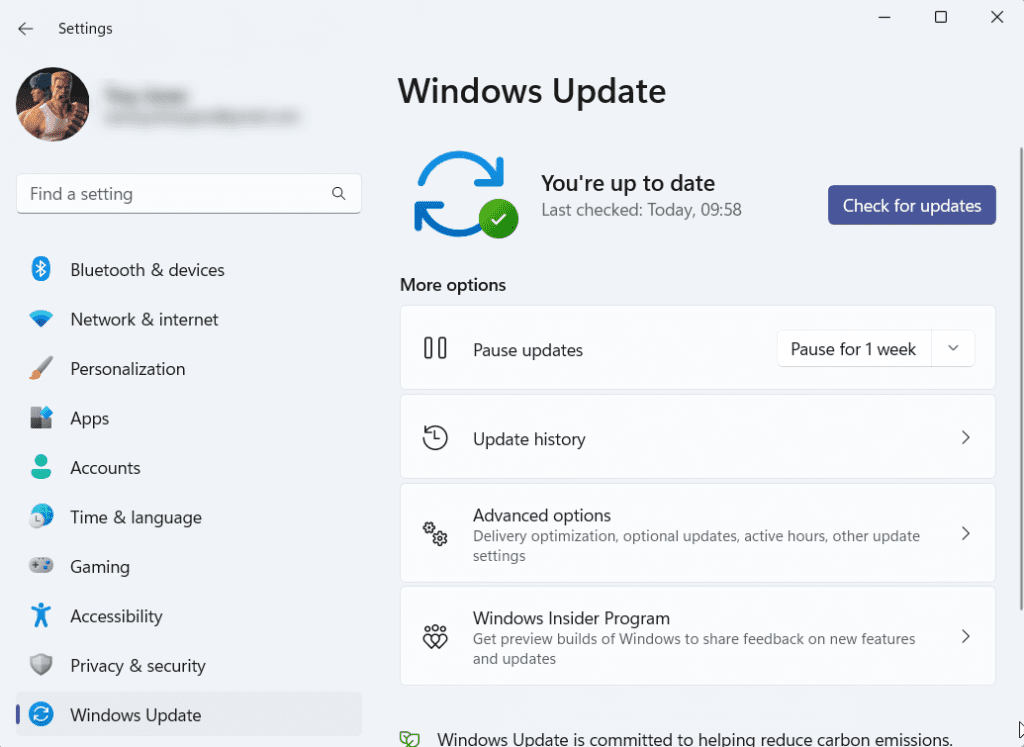Expand the pause duration dropdown arrow

pyautogui.click(x=953, y=349)
